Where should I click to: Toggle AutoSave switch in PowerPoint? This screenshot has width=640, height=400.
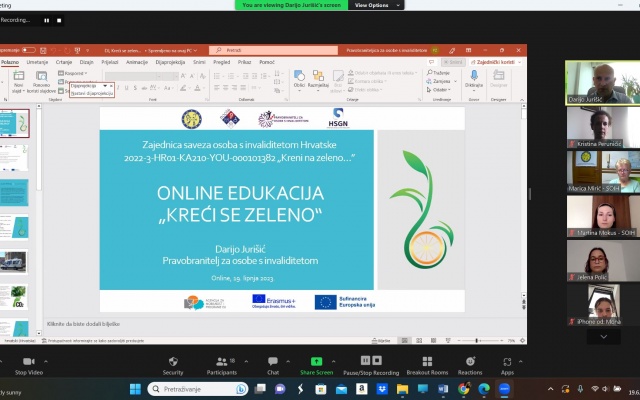click(x=29, y=50)
